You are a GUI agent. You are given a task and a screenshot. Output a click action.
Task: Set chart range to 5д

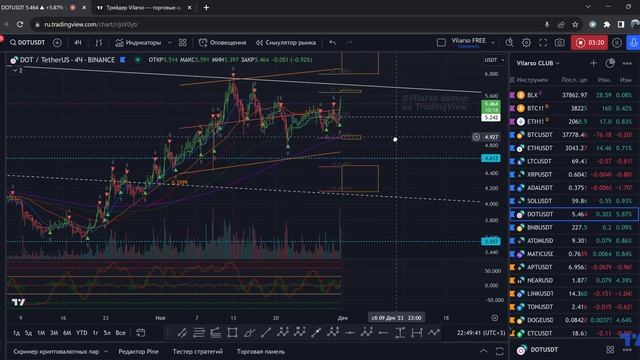(28, 333)
